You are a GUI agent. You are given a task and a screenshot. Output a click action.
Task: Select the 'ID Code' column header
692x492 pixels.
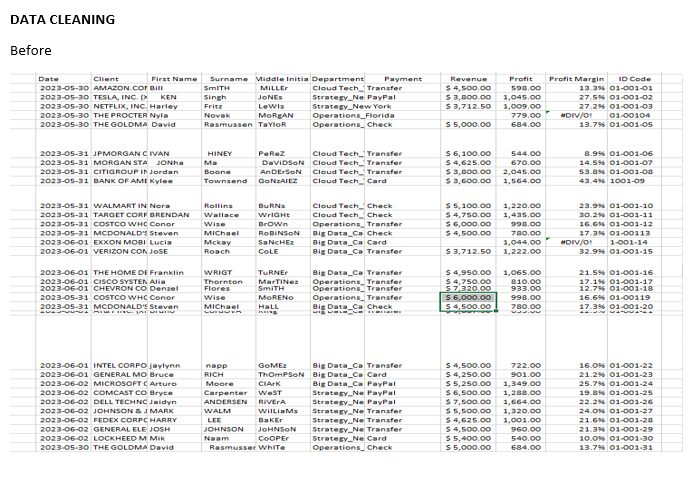click(x=634, y=79)
